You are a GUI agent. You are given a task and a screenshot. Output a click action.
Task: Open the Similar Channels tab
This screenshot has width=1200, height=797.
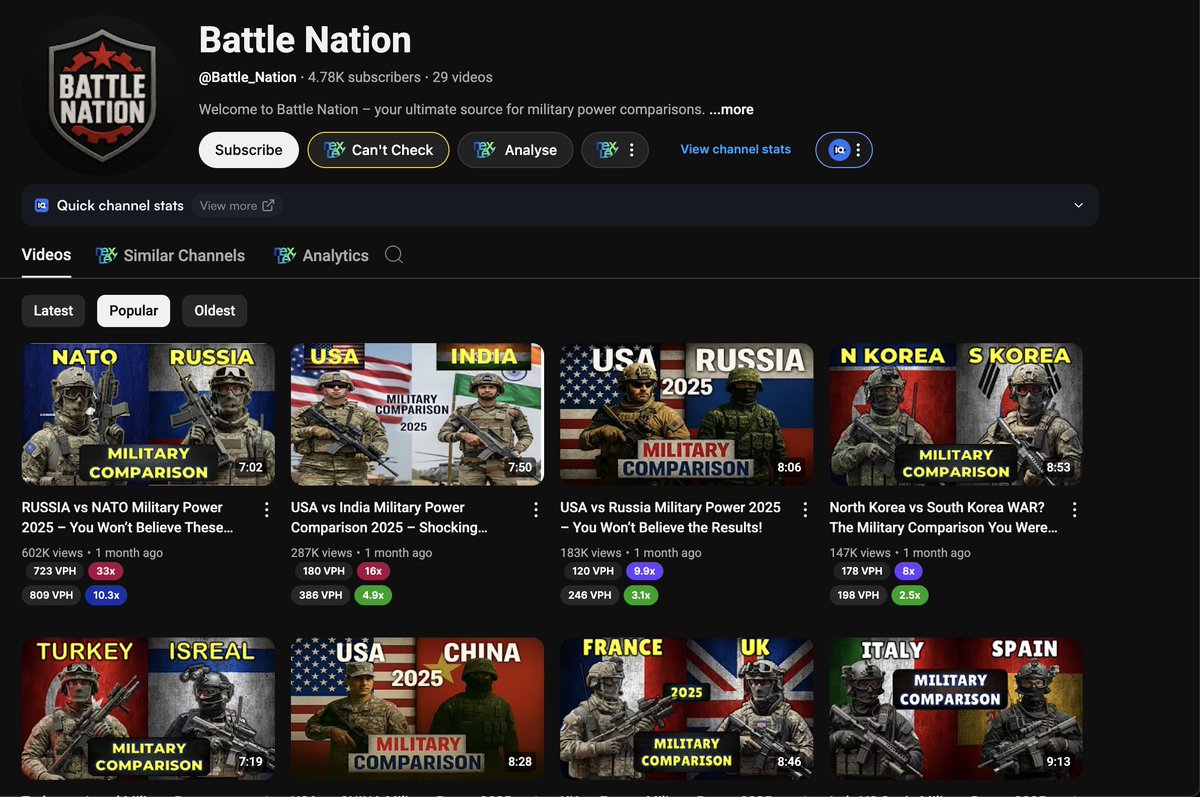tap(170, 255)
